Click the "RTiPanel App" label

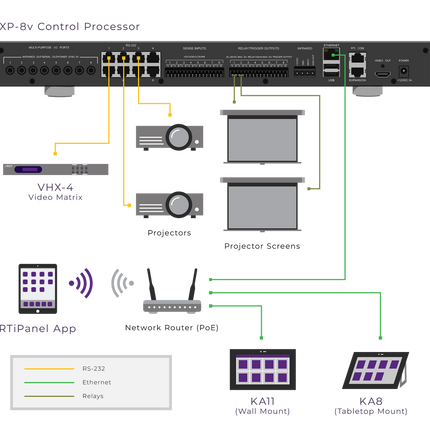point(38,329)
